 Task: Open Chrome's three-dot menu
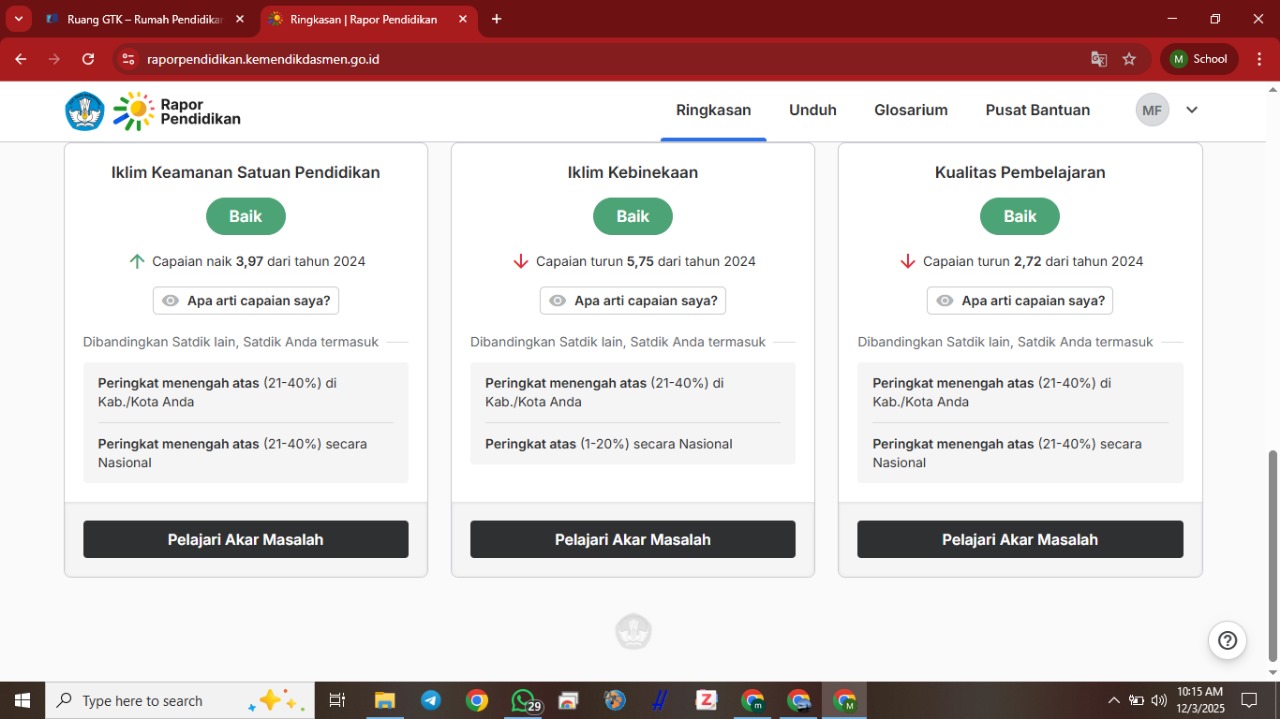tap(1259, 59)
